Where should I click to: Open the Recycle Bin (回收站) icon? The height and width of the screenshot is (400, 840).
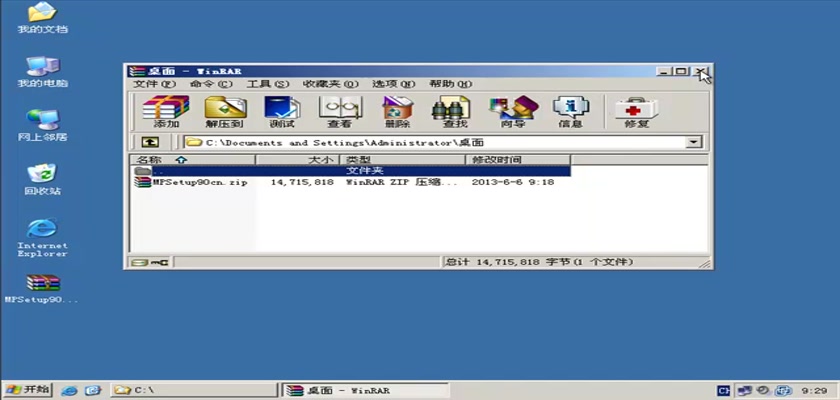pyautogui.click(x=42, y=179)
